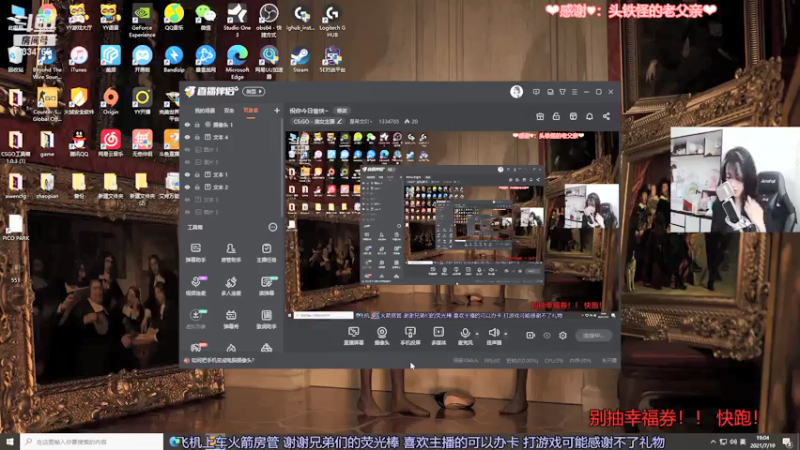Hide the 文本 1 layer via its eye
The image size is (800, 450).
187,174
